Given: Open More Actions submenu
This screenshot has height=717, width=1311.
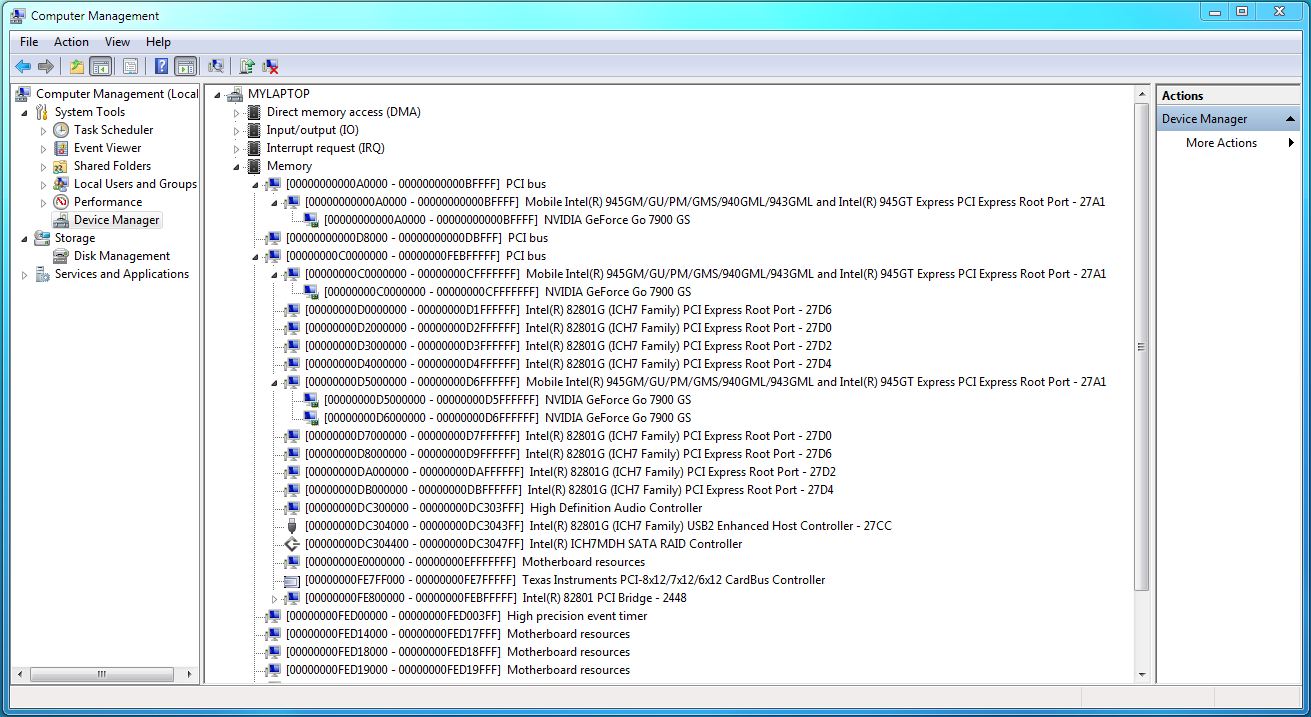Looking at the screenshot, I should tap(1221, 143).
